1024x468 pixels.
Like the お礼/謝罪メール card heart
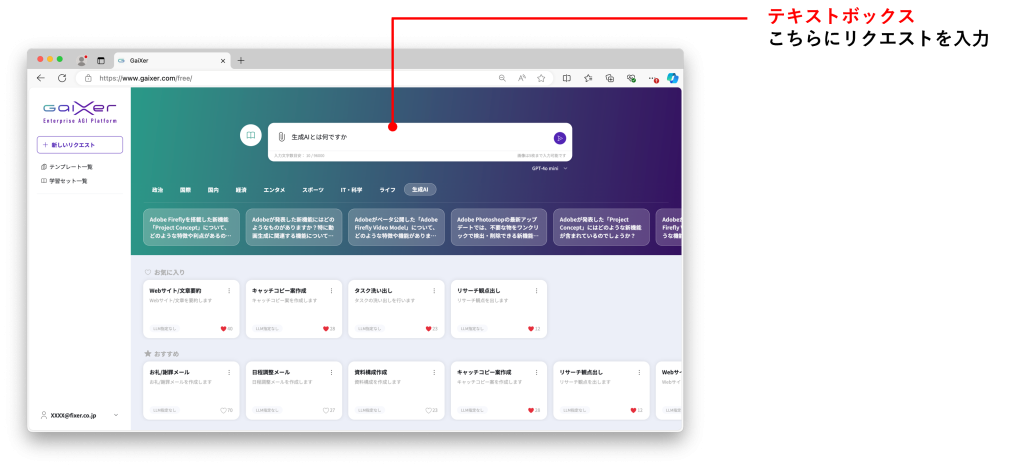(x=223, y=410)
